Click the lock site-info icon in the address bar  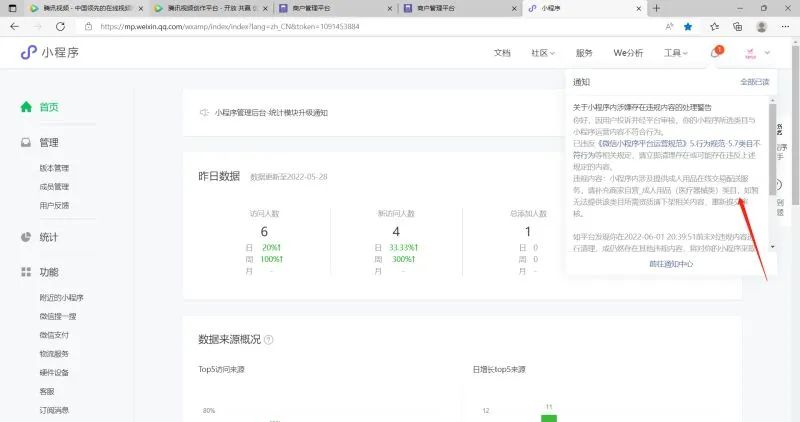[x=88, y=27]
